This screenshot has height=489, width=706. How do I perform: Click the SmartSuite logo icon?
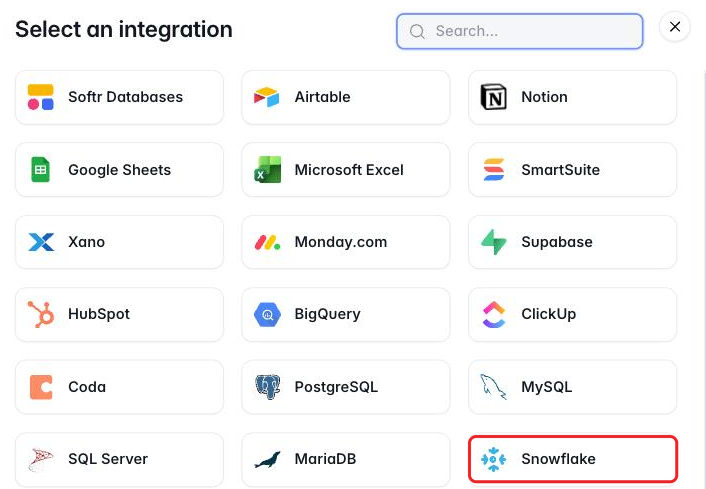pyautogui.click(x=493, y=169)
